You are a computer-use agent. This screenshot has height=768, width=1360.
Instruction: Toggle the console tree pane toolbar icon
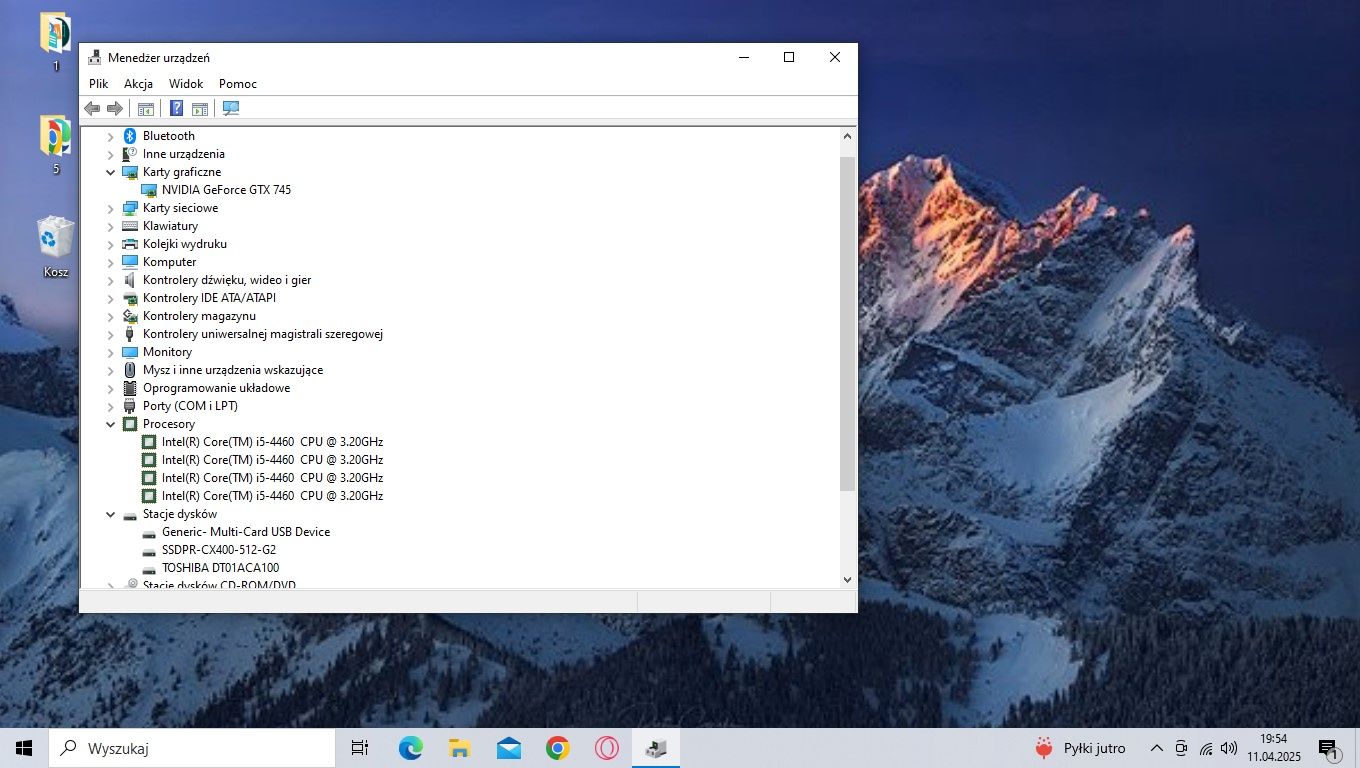pyautogui.click(x=146, y=108)
